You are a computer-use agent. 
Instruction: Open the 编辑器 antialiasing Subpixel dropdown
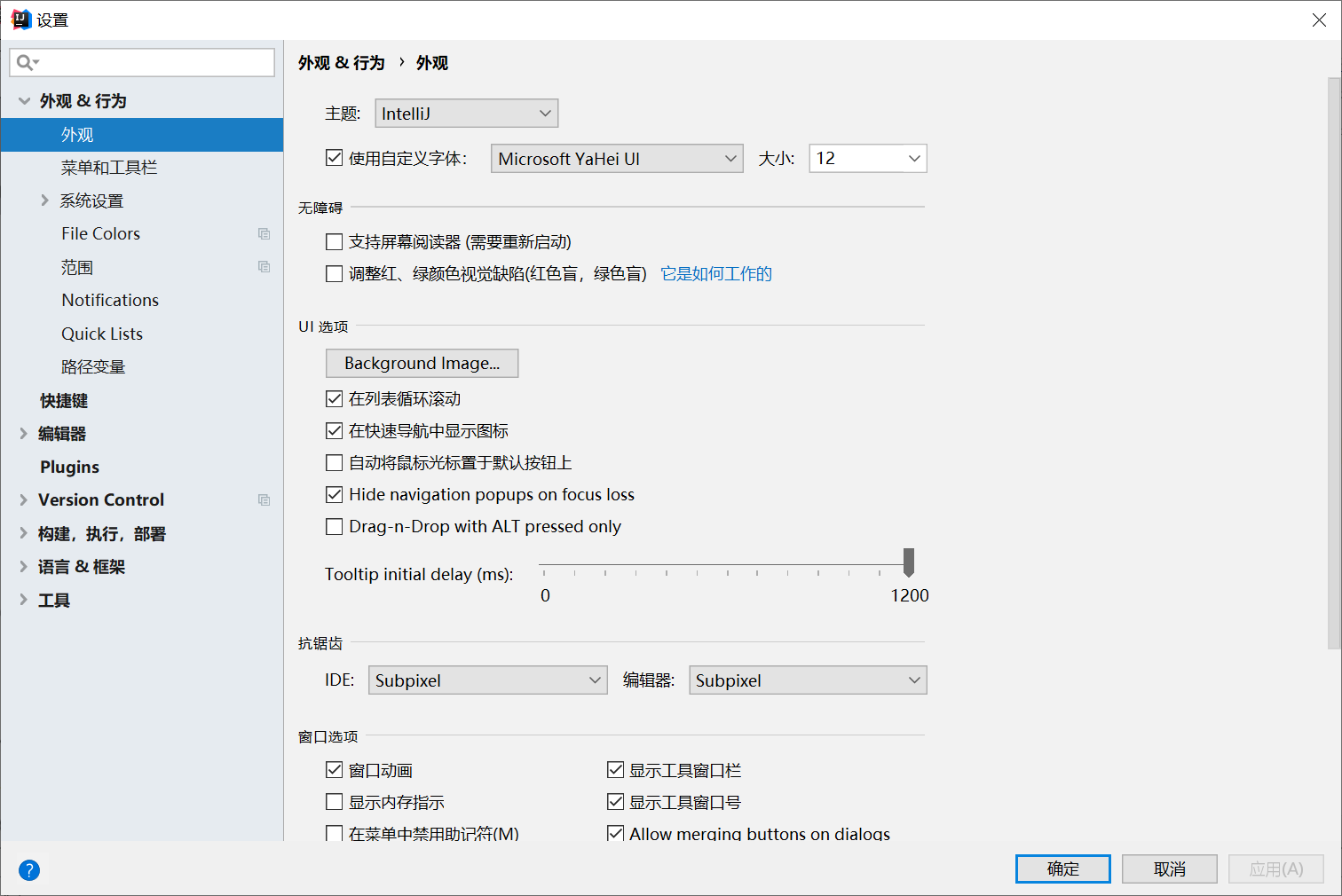[x=808, y=680]
